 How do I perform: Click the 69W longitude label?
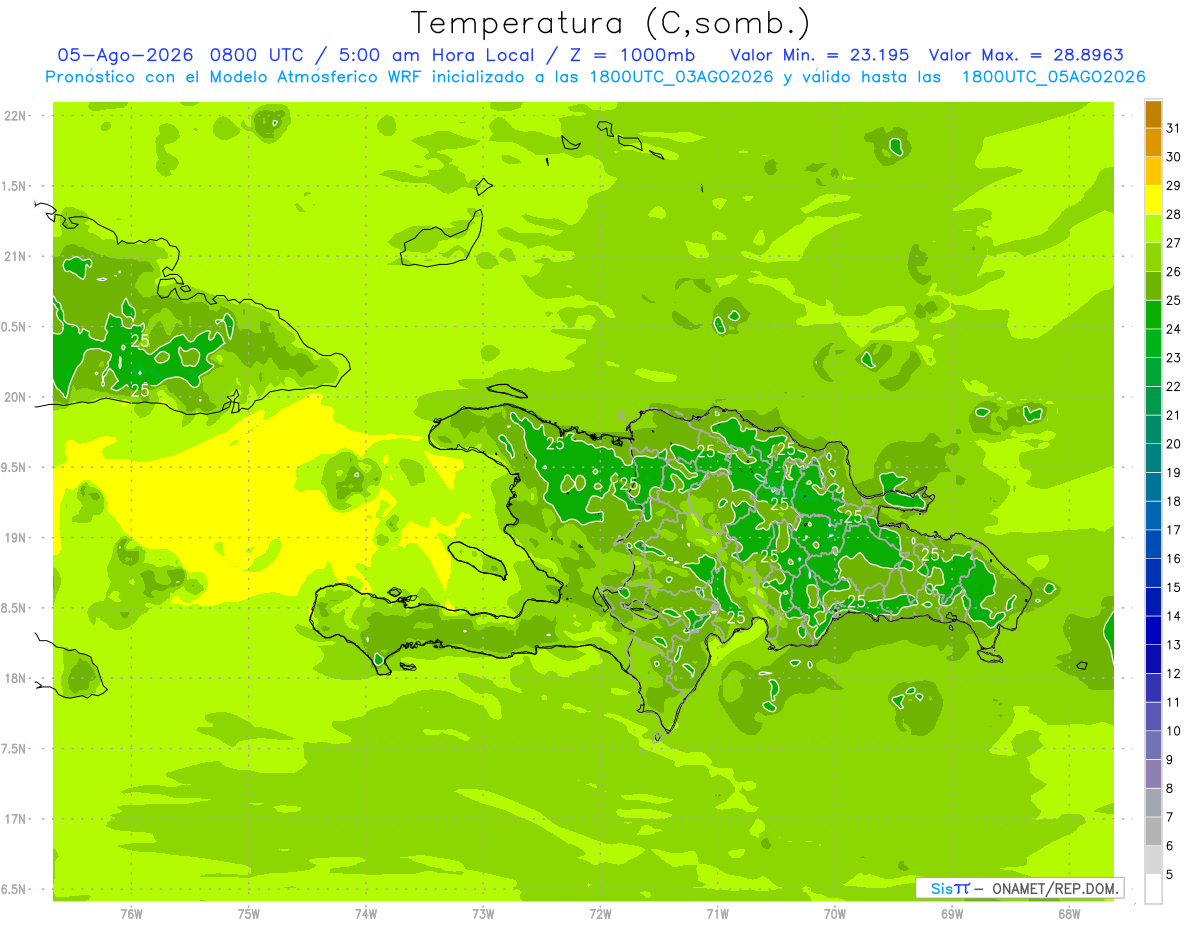coord(952,913)
